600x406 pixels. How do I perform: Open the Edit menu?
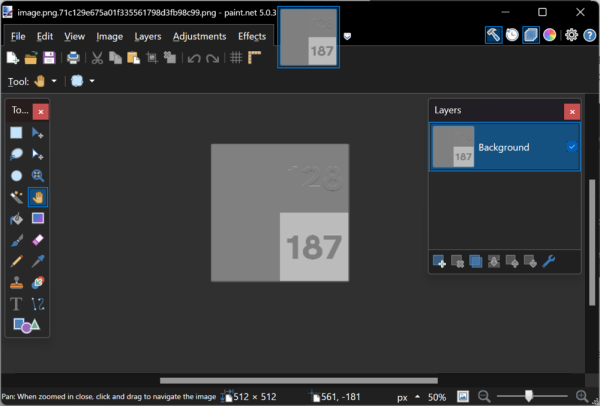coord(45,36)
